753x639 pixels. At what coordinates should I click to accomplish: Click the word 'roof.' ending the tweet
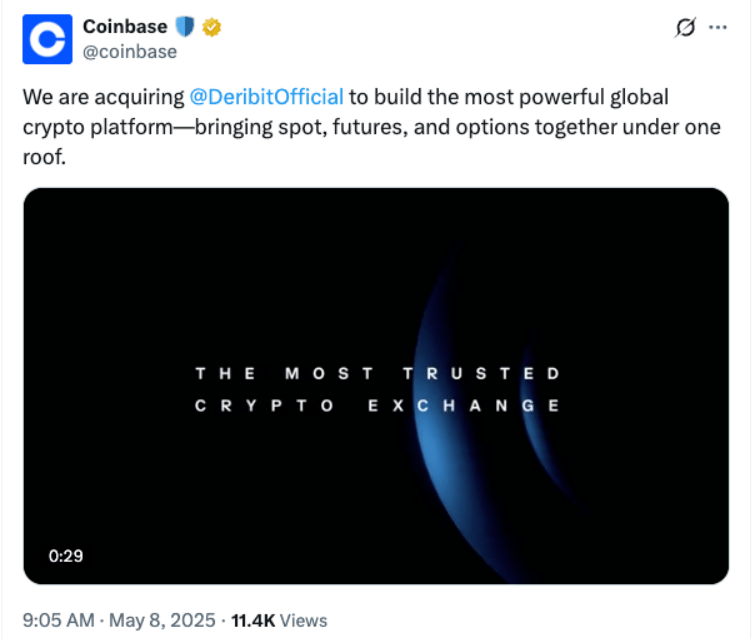pos(44,157)
